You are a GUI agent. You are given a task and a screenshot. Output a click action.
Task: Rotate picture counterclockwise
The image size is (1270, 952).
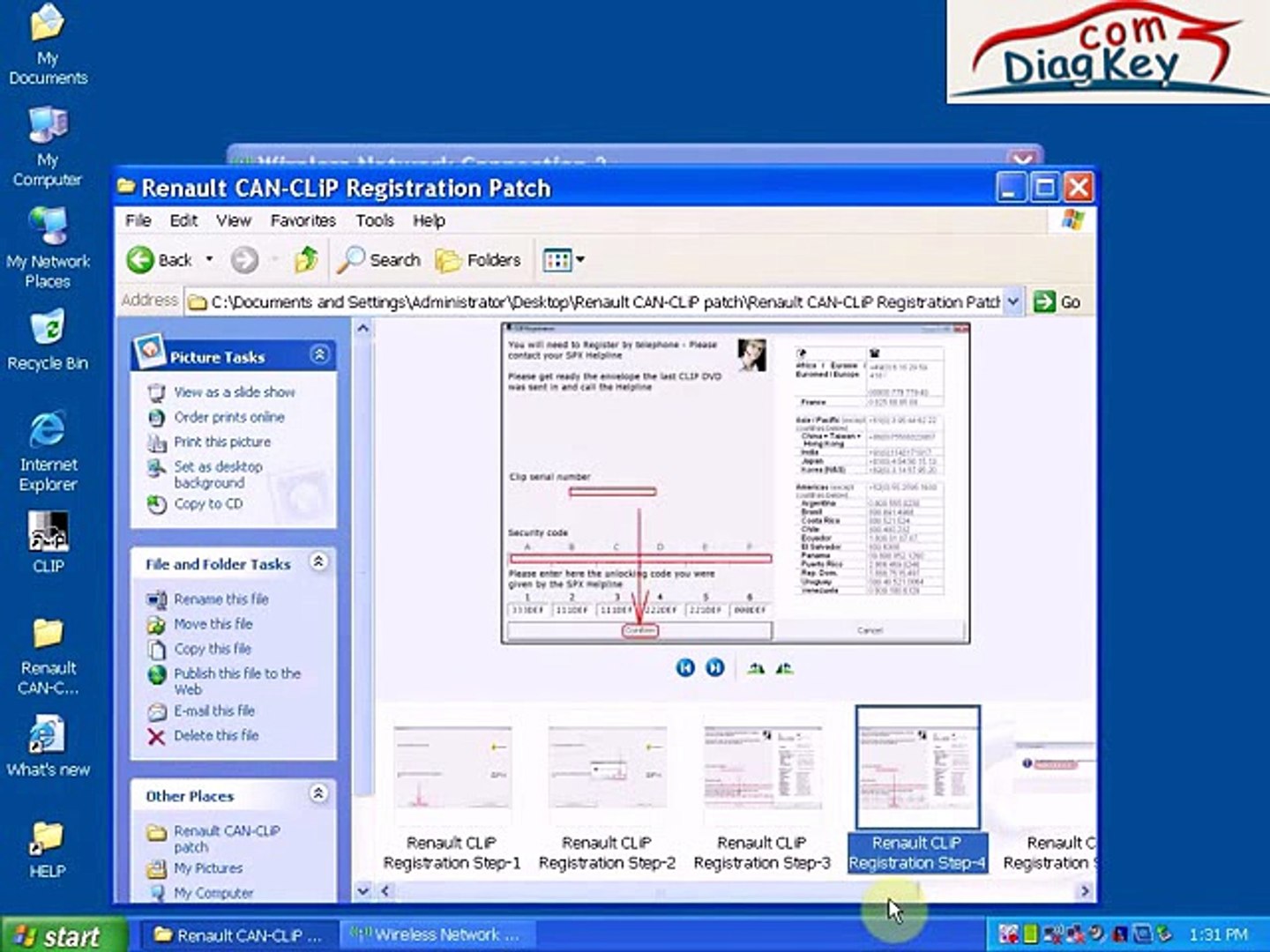point(784,669)
